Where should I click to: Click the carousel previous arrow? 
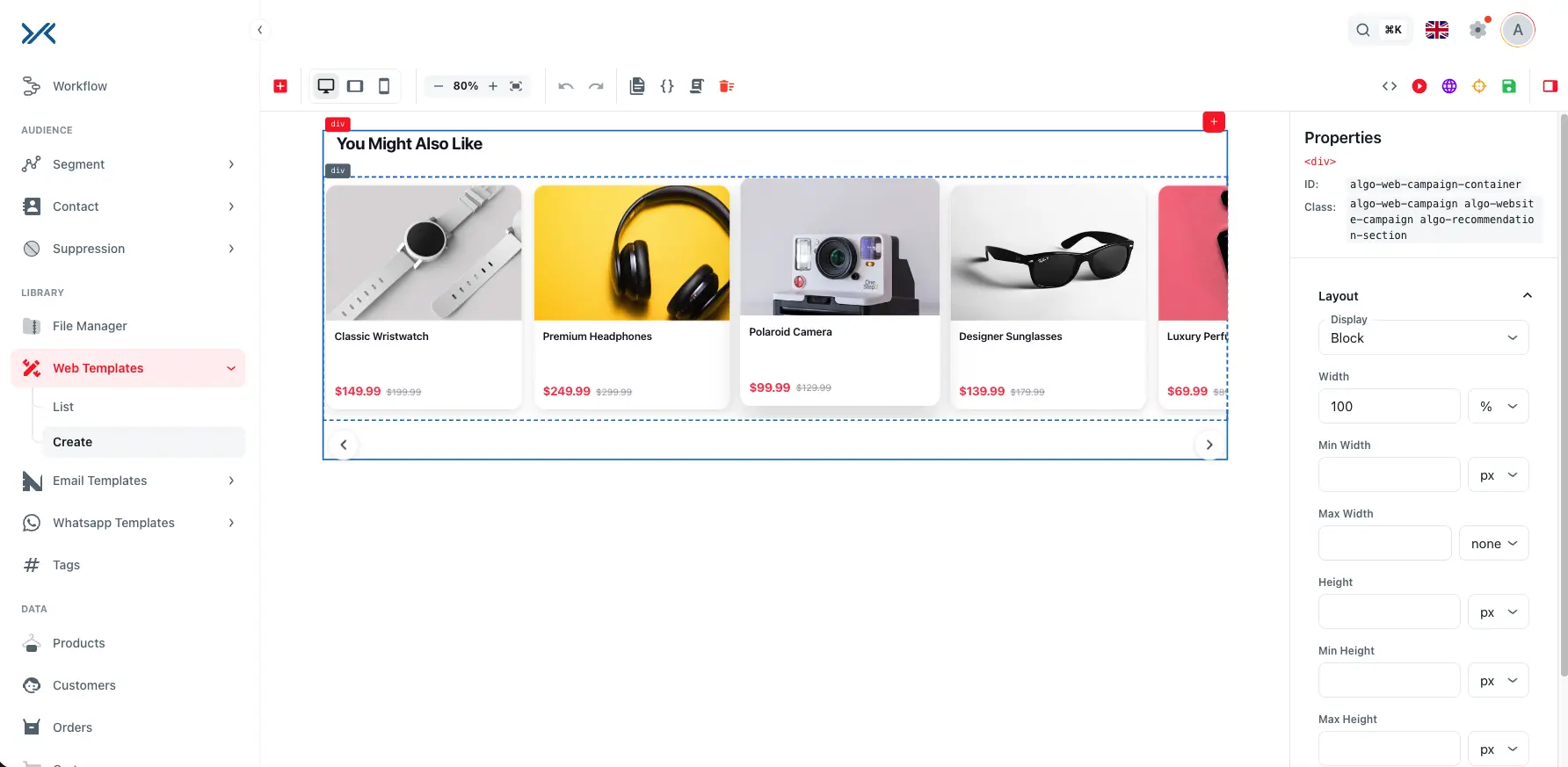tap(344, 445)
